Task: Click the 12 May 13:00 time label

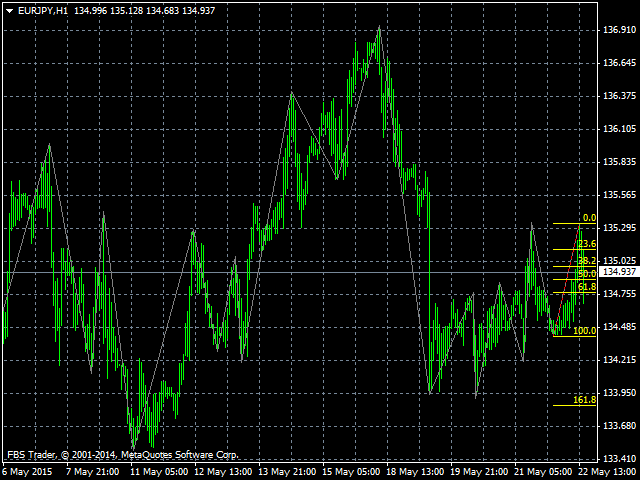Action: [x=224, y=472]
